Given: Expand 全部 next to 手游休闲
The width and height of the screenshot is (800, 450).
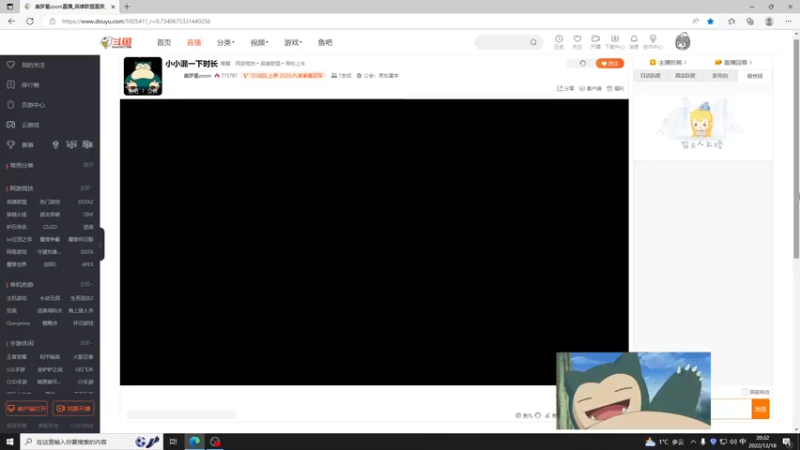Looking at the screenshot, I should point(87,343).
